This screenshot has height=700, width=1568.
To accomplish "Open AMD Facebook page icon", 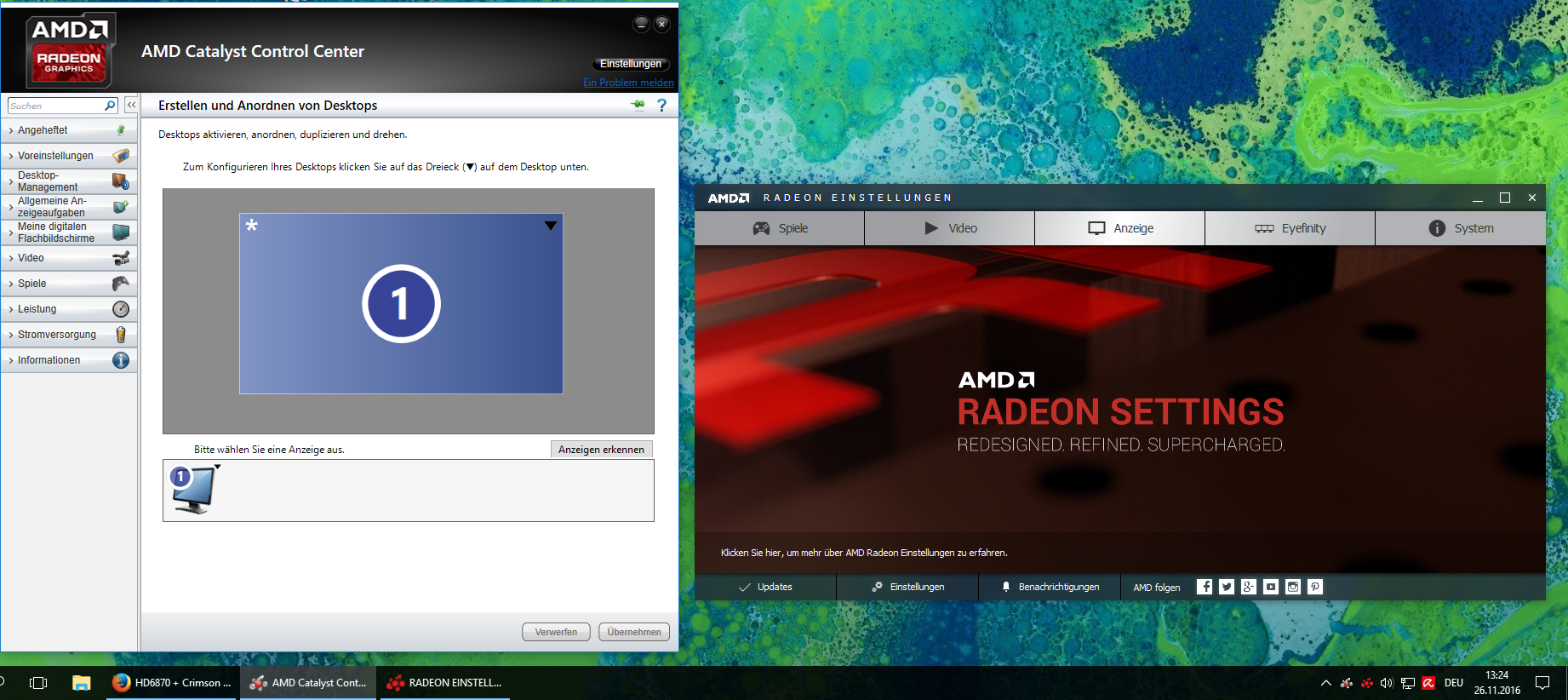I will [1205, 587].
